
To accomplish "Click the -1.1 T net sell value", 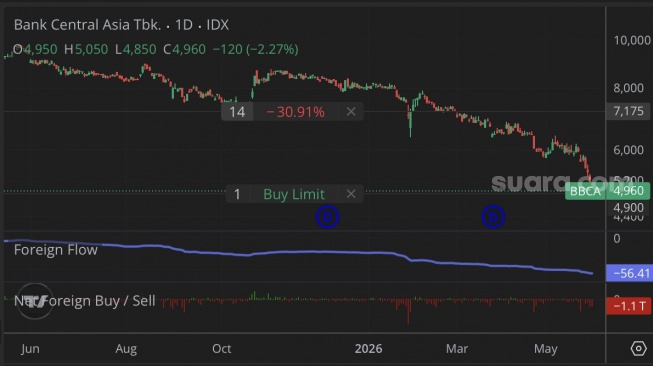I will point(628,306).
